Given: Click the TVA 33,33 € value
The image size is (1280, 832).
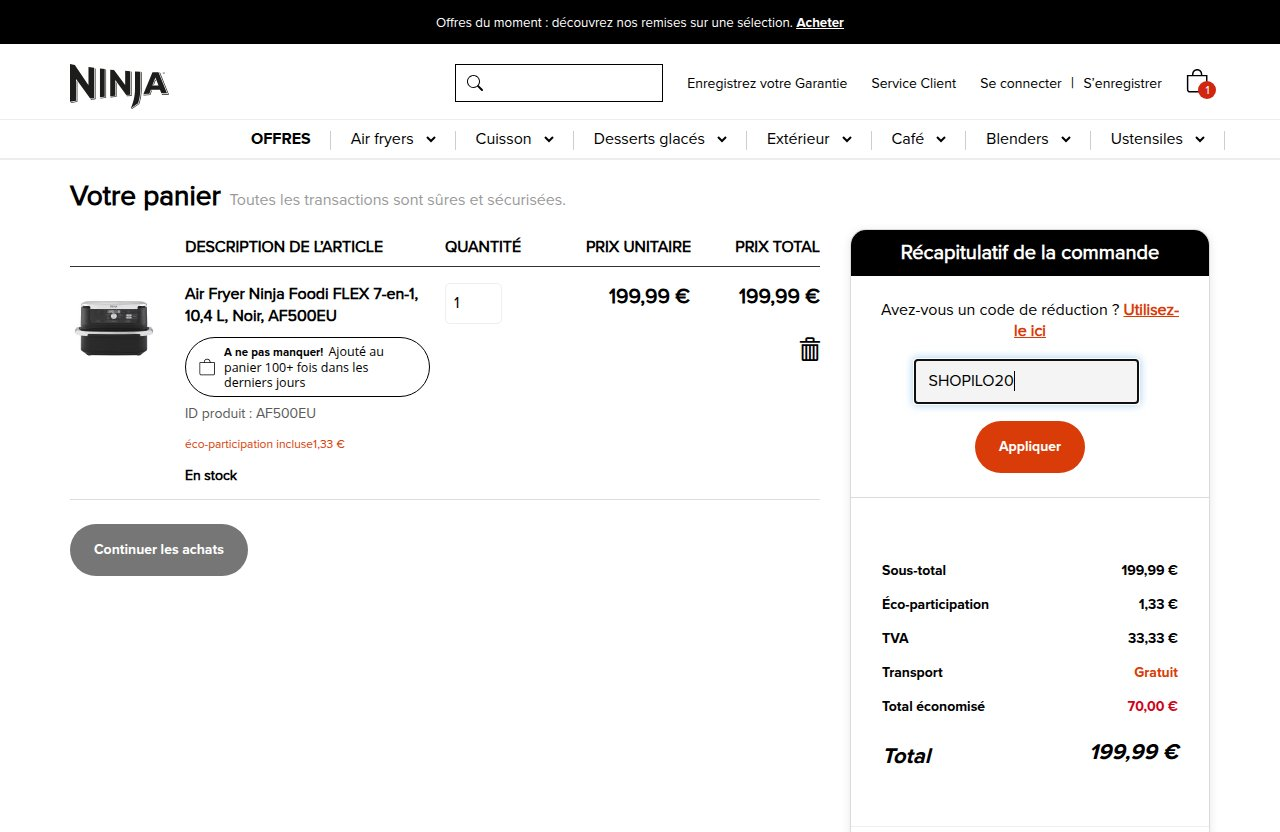Looking at the screenshot, I should tap(1153, 638).
